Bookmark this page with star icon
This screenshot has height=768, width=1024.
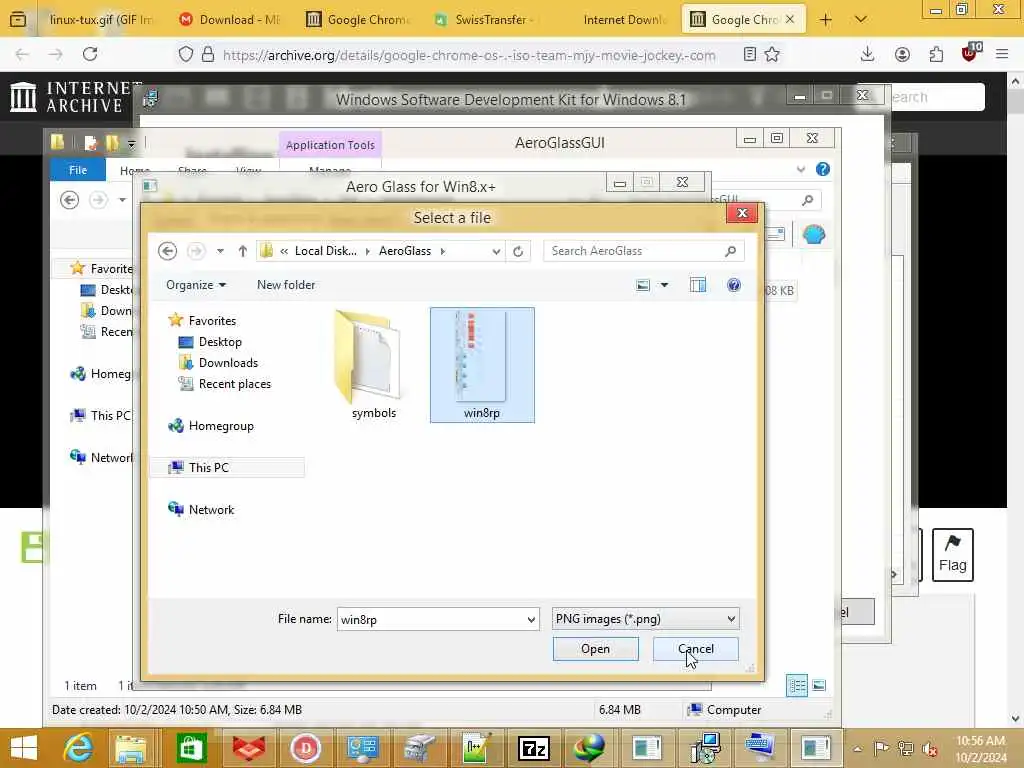pyautogui.click(x=772, y=54)
